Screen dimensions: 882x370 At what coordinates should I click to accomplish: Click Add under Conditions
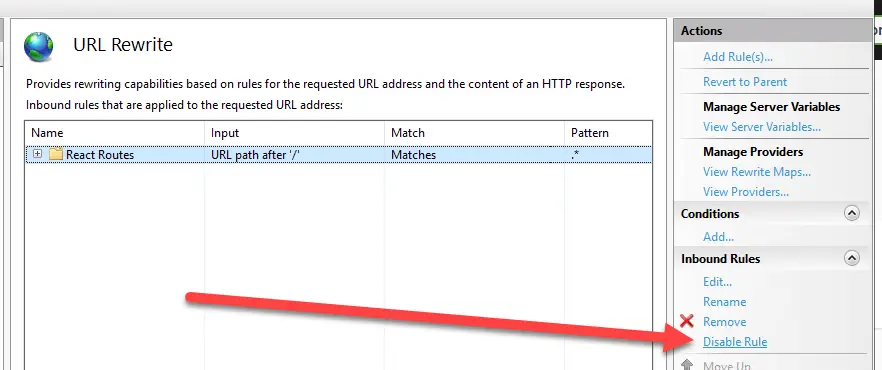(718, 237)
